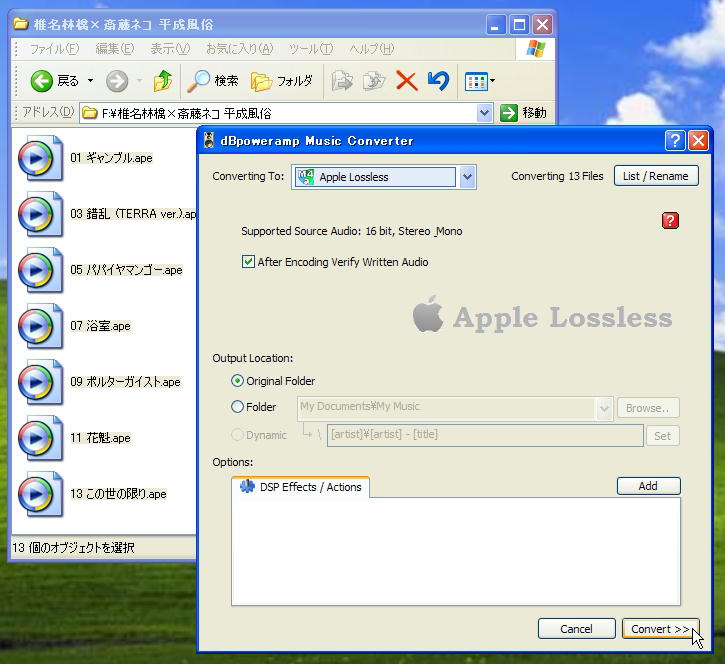Screen dimensions: 725x664
Task: Open the ツール(T) menu in Explorer
Action: [x=311, y=49]
